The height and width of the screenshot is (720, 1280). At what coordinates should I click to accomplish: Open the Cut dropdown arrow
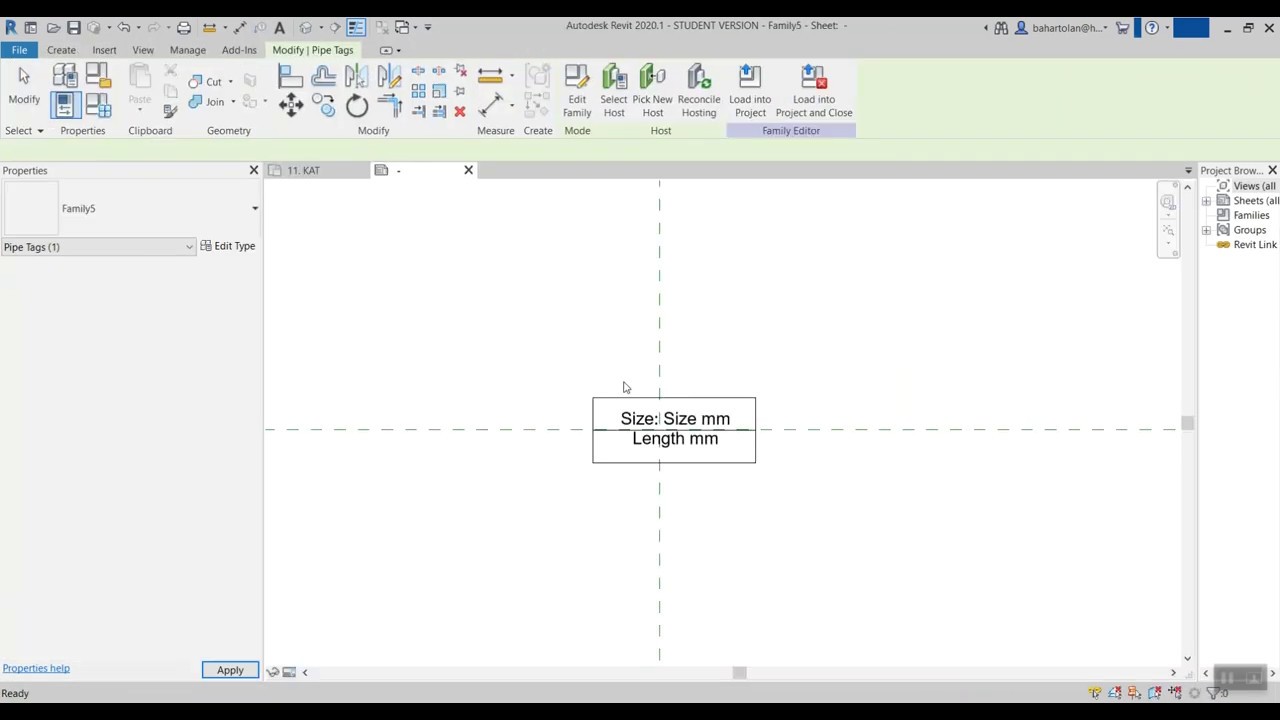[x=231, y=82]
